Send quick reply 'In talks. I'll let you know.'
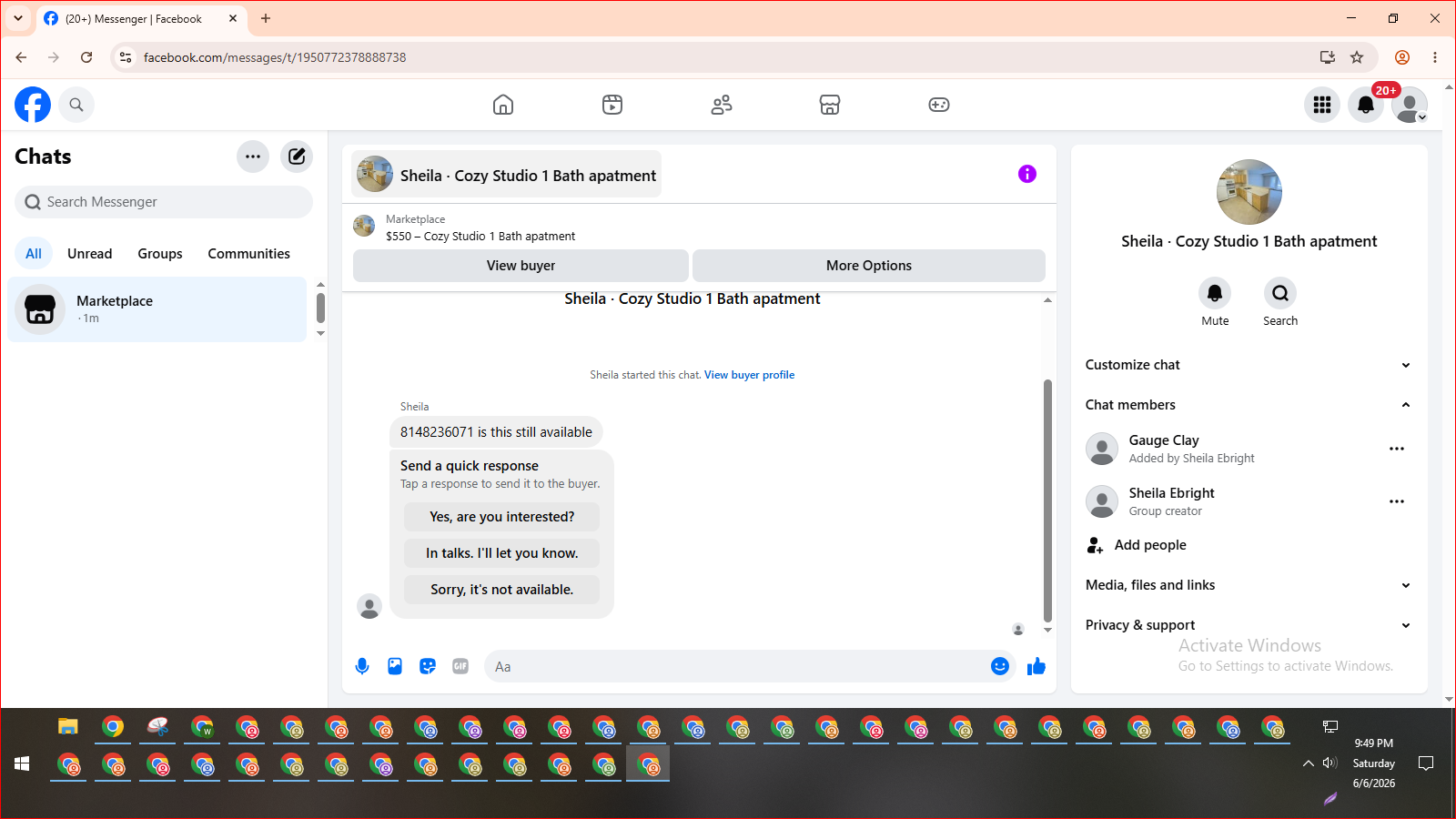The width and height of the screenshot is (1456, 819). pos(502,553)
